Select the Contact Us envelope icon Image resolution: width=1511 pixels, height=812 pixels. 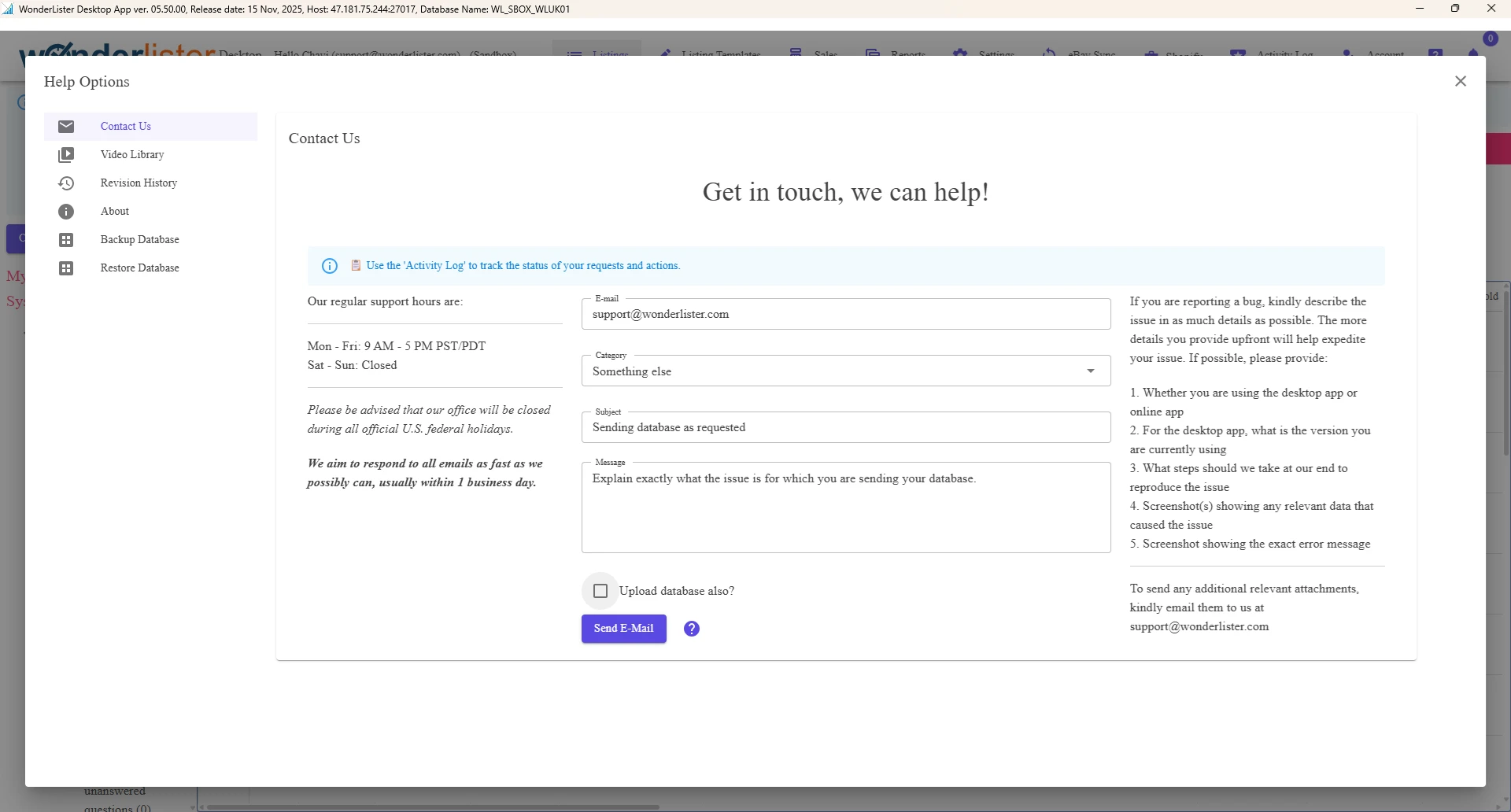click(66, 126)
